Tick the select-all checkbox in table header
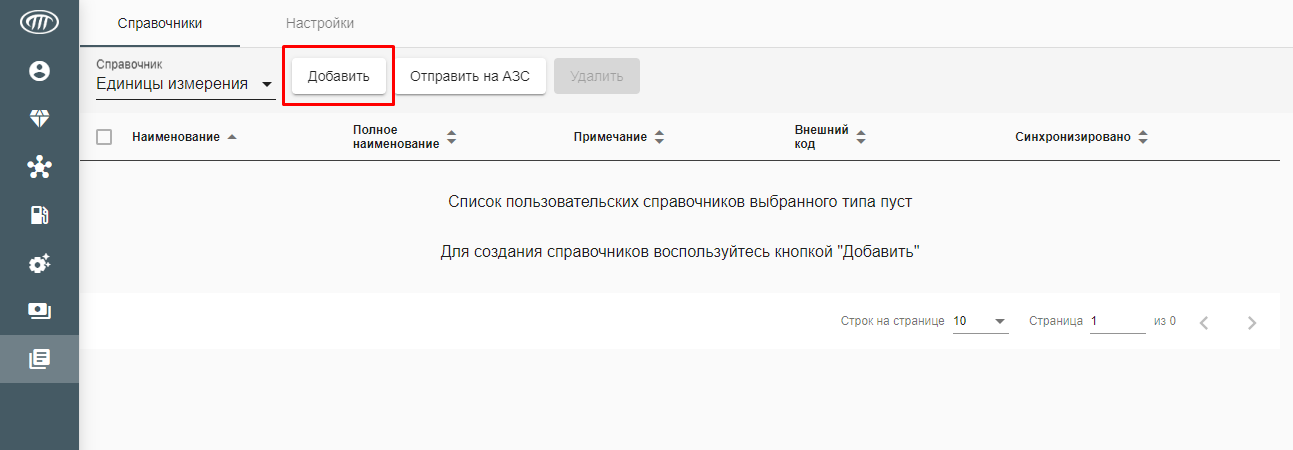Viewport: 1293px width, 450px height. [x=104, y=137]
